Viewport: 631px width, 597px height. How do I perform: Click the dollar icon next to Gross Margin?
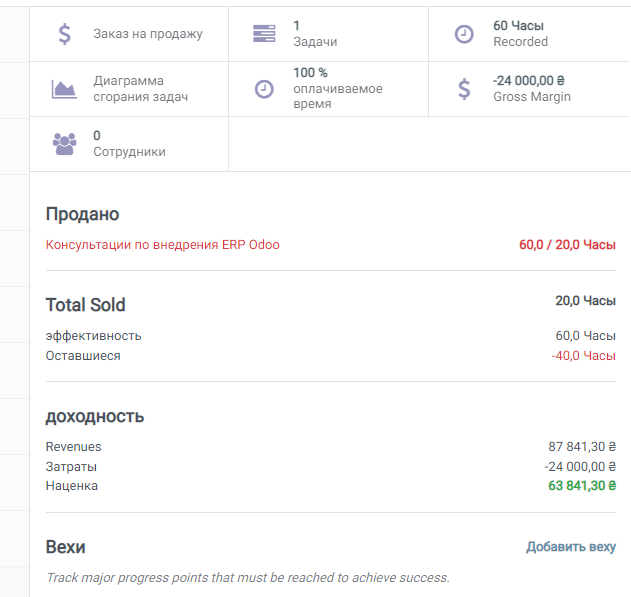pos(464,89)
